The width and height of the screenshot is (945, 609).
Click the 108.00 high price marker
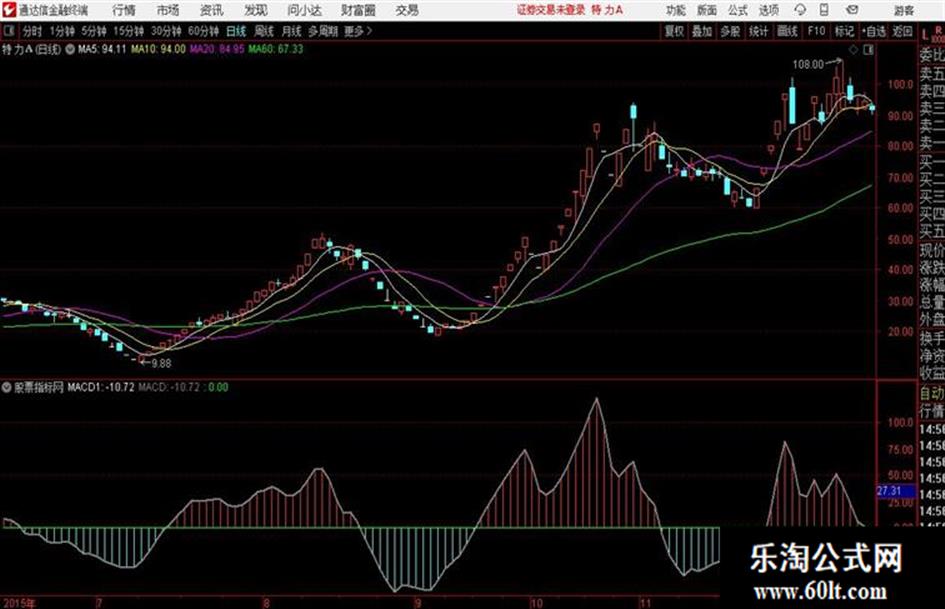click(x=808, y=64)
